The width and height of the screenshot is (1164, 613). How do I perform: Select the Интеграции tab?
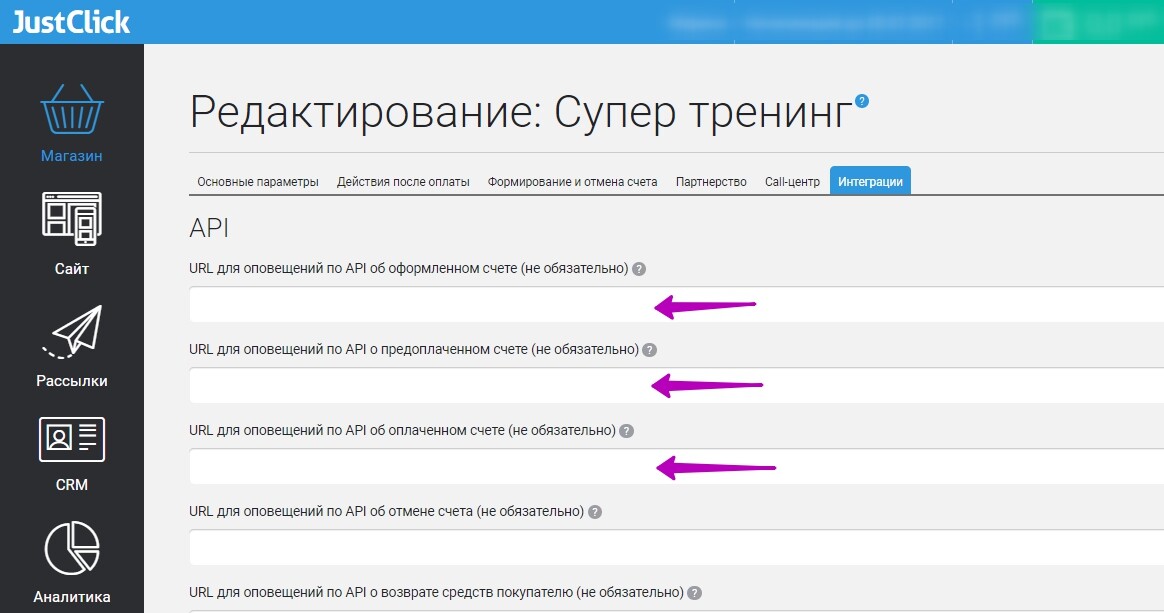[x=870, y=181]
